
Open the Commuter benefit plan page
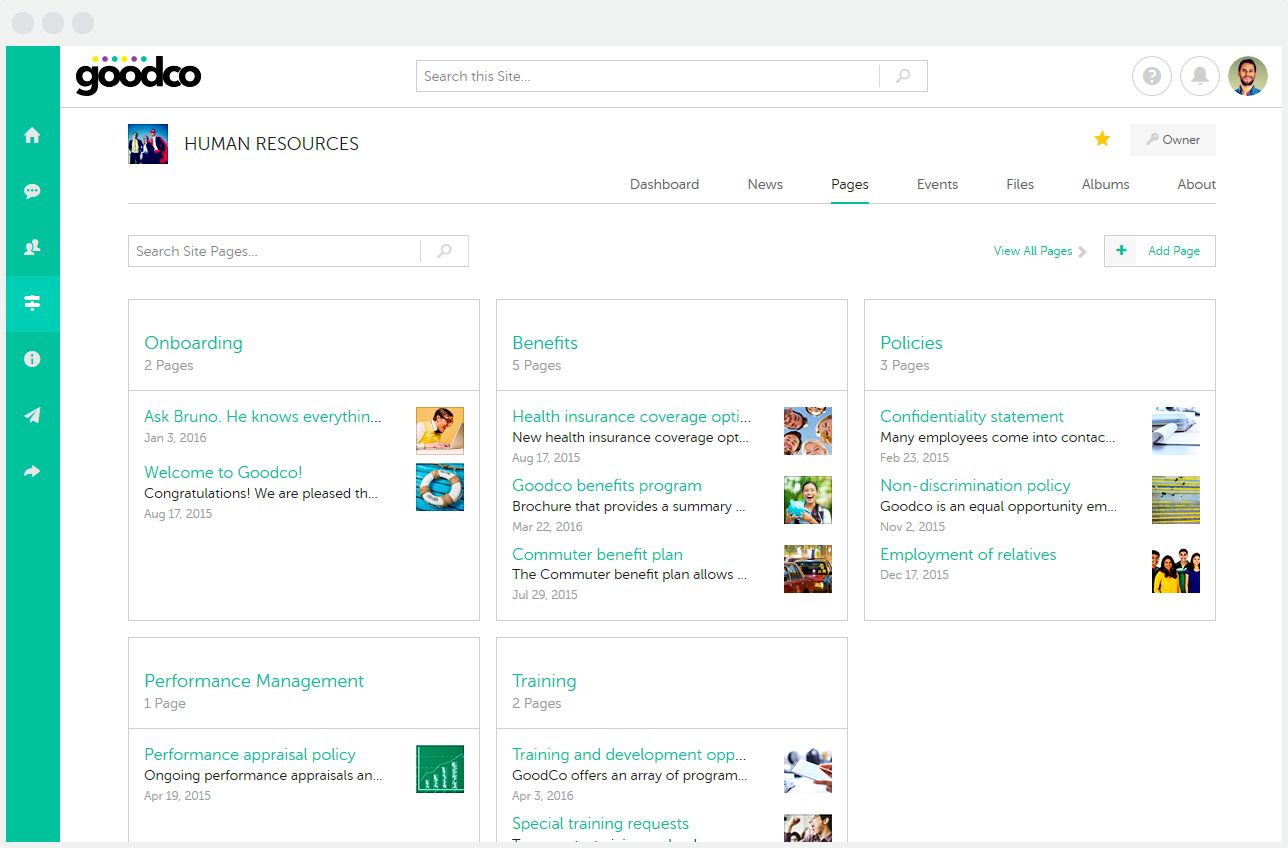(x=597, y=554)
